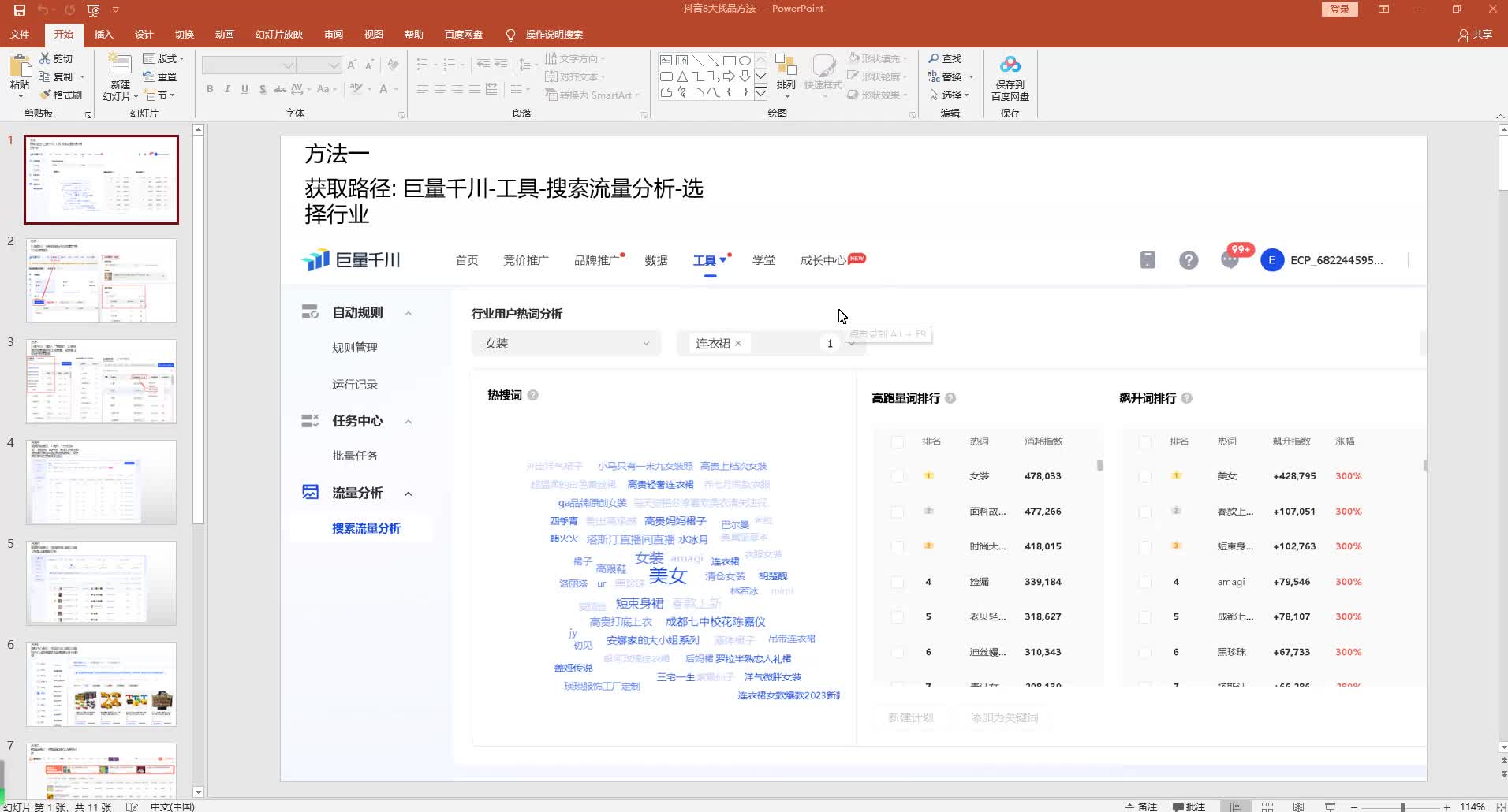
Task: Click the 共享 (Share) button
Action: (x=1476, y=35)
